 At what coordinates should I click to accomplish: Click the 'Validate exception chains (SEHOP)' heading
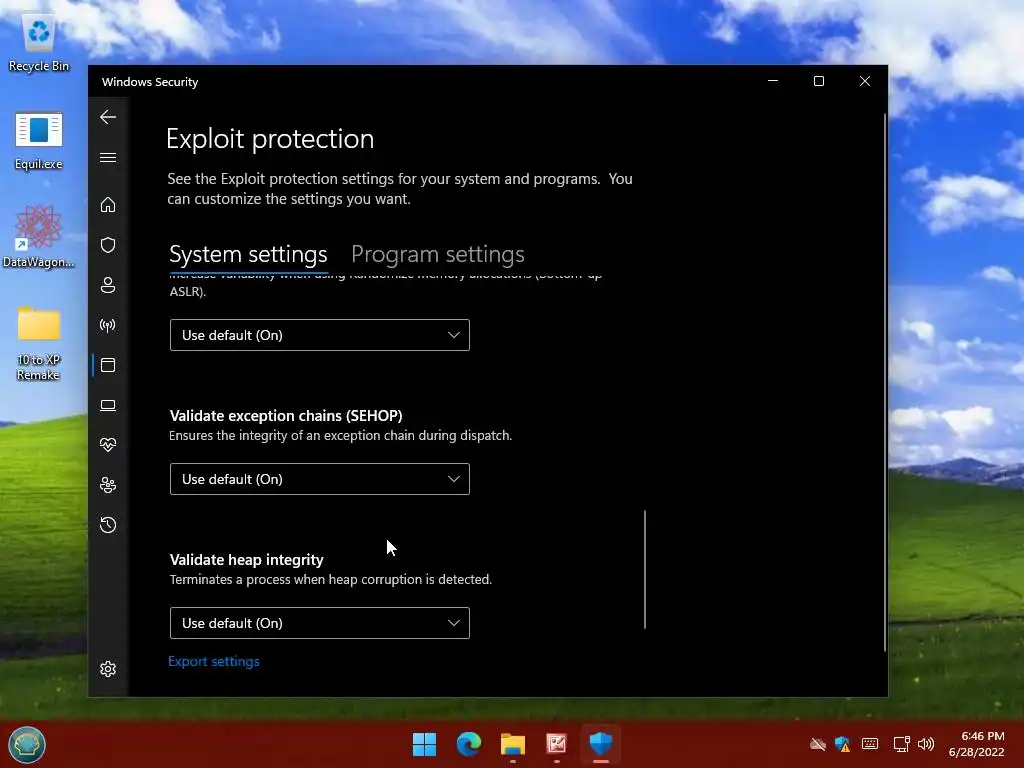pyautogui.click(x=286, y=416)
